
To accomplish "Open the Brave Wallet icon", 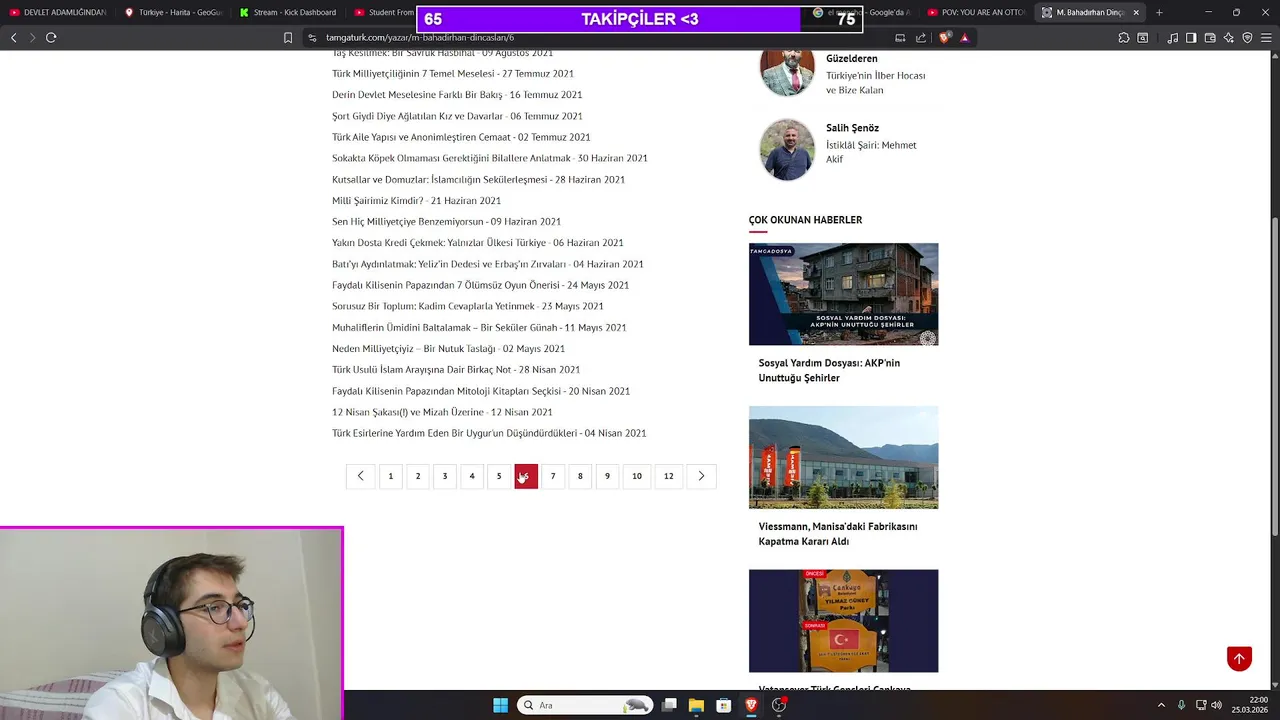I will (1210, 37).
